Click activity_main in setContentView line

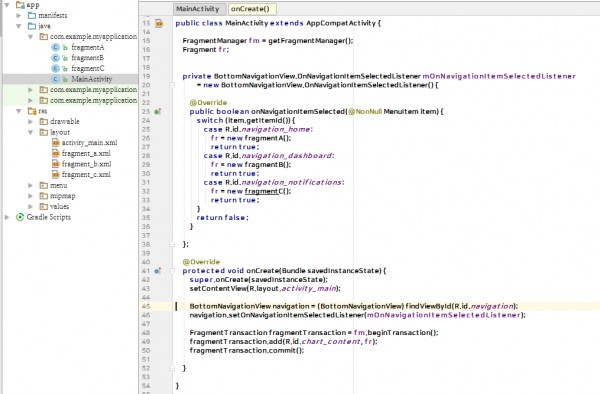click(309, 288)
